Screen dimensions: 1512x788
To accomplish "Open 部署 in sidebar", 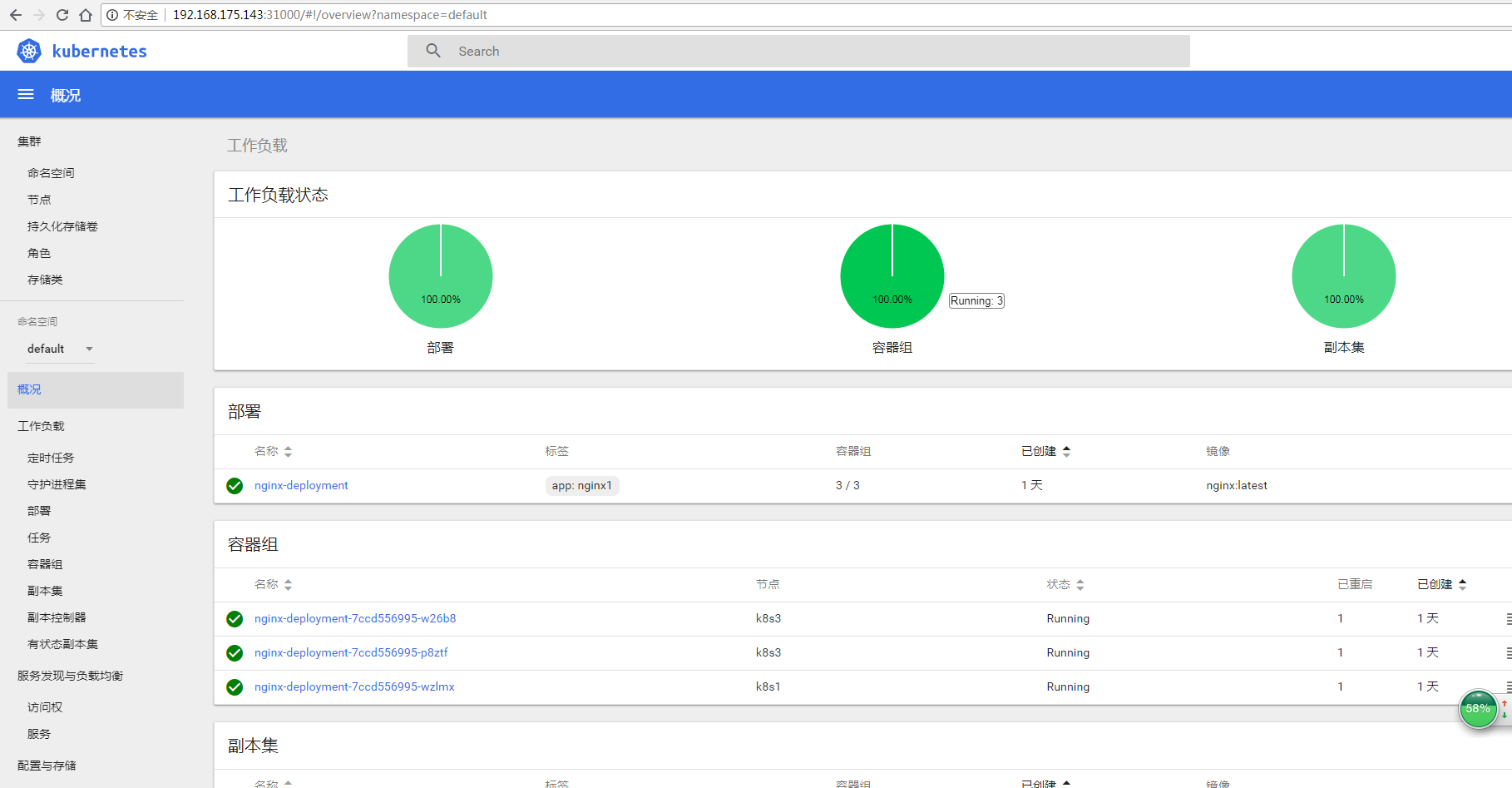I will (x=39, y=511).
